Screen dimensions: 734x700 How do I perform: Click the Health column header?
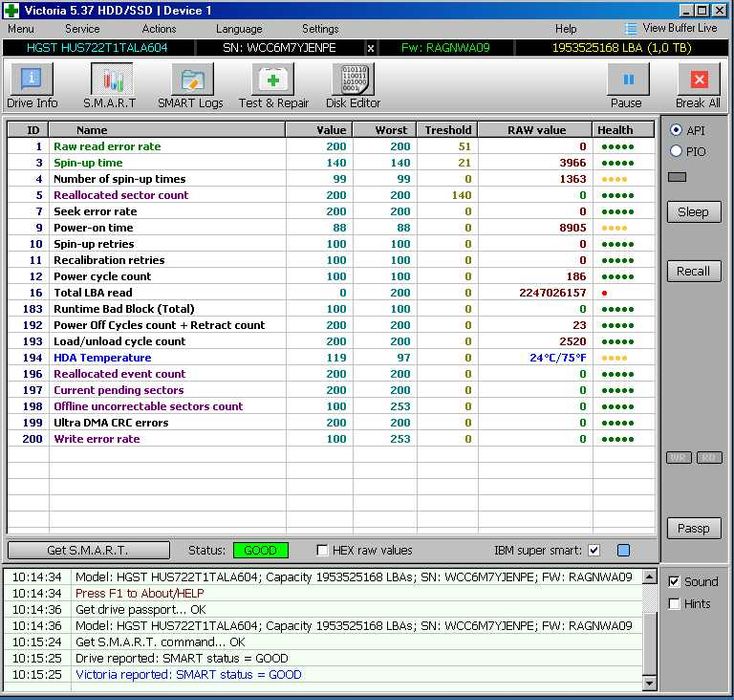(624, 130)
